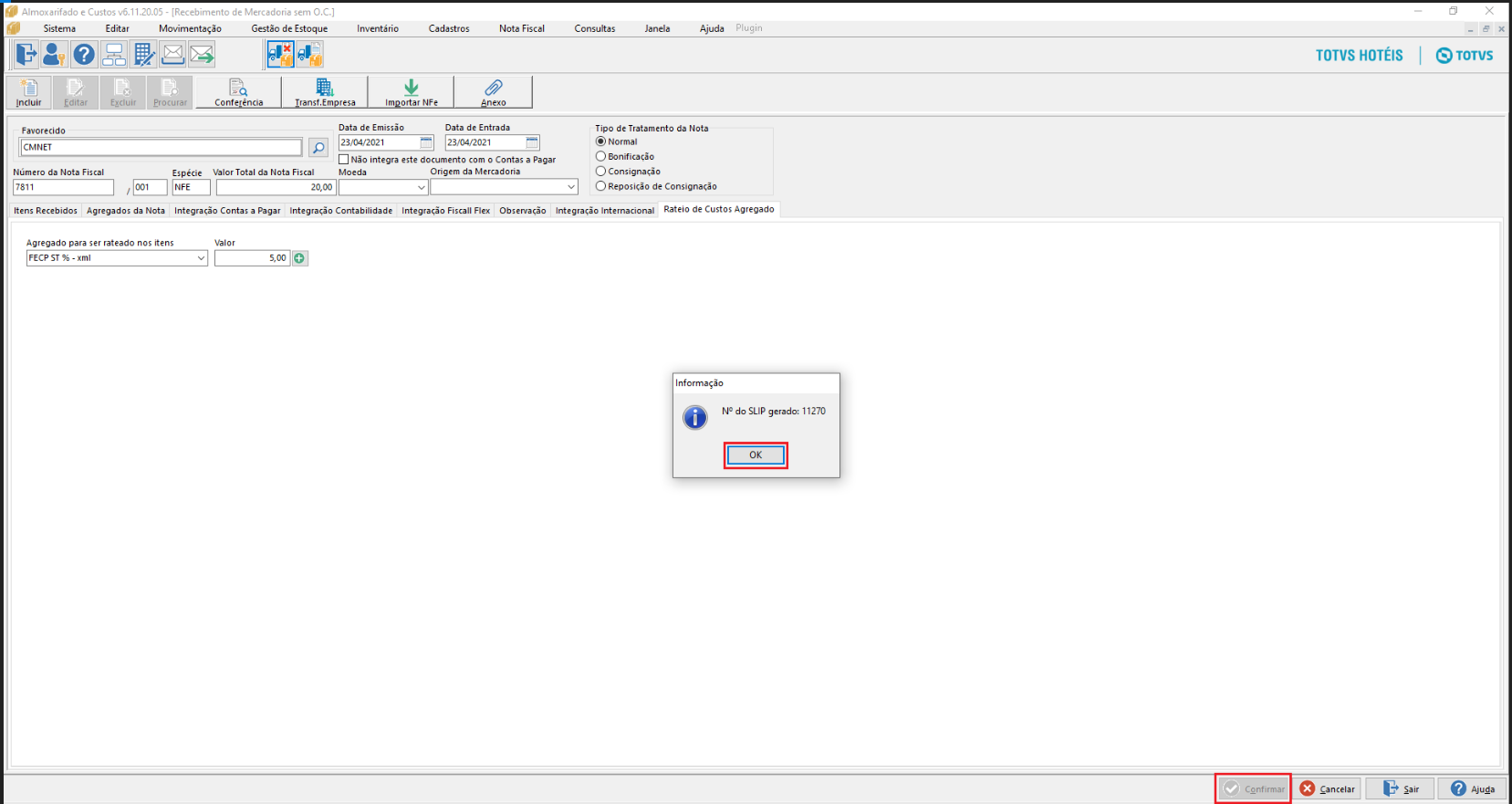The image size is (1512, 804).
Task: Click the Valor Total da Nota Fiscal field
Action: coord(276,187)
